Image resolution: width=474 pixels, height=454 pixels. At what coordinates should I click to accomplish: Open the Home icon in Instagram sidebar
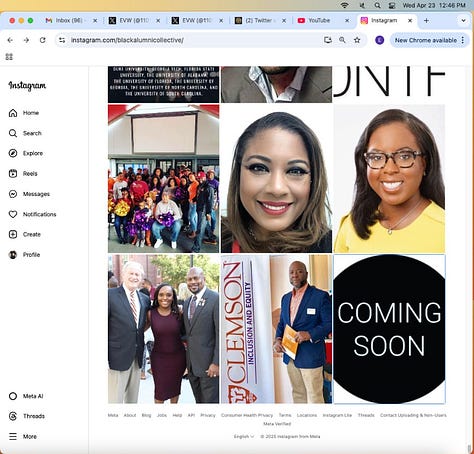coord(13,113)
